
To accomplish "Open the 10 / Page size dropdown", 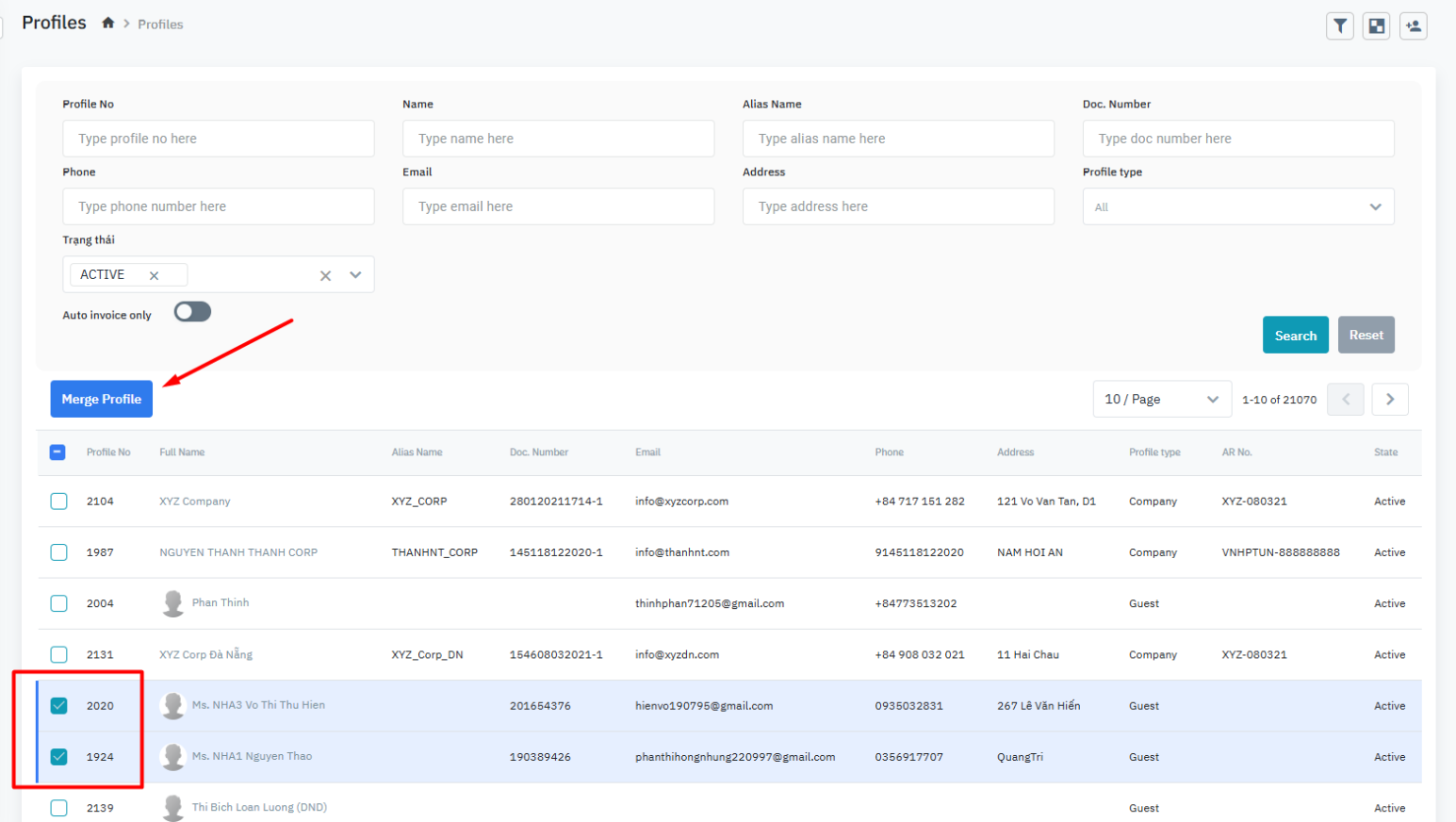I will click(x=1161, y=400).
